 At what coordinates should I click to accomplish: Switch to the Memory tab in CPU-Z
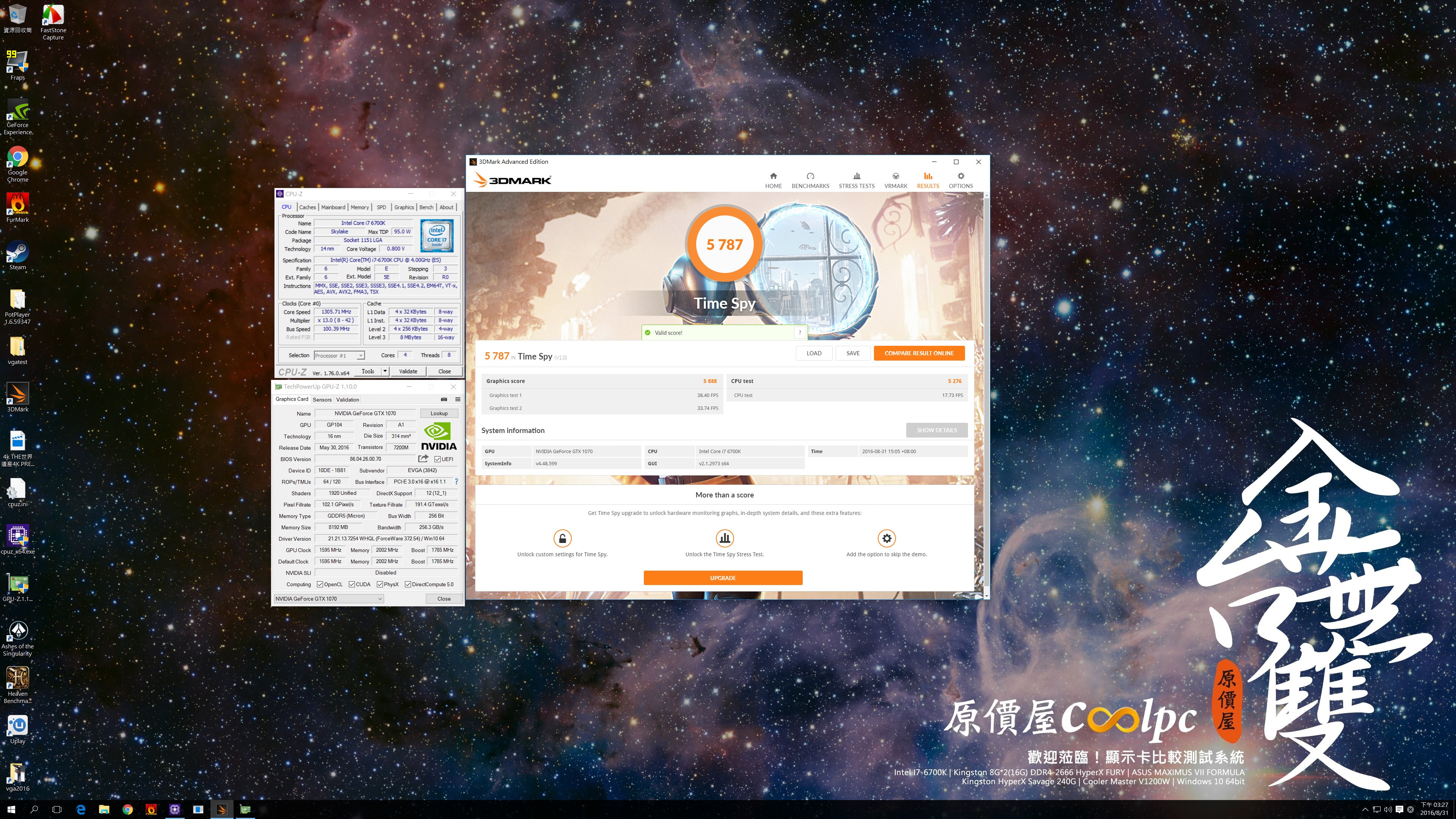tap(359, 207)
